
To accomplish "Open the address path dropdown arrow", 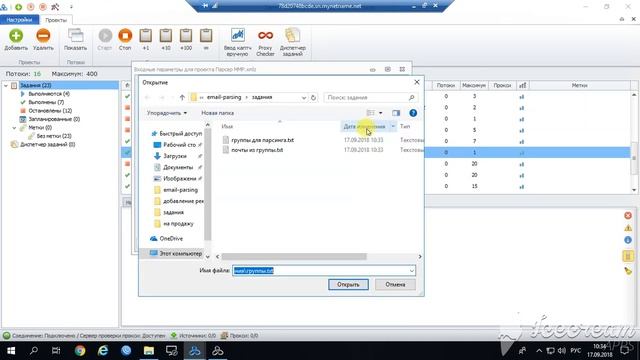I will point(304,98).
